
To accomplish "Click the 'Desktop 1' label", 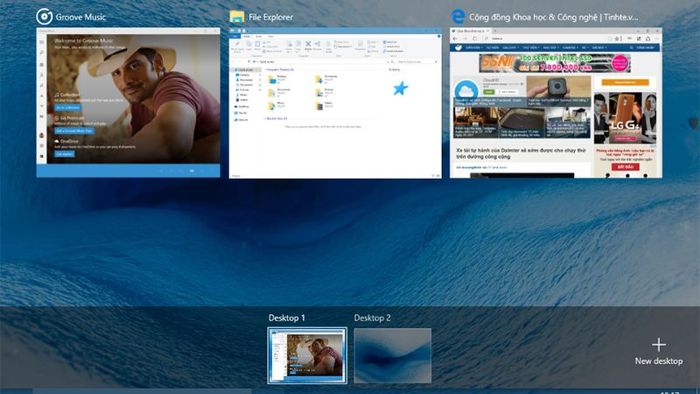I will click(287, 318).
